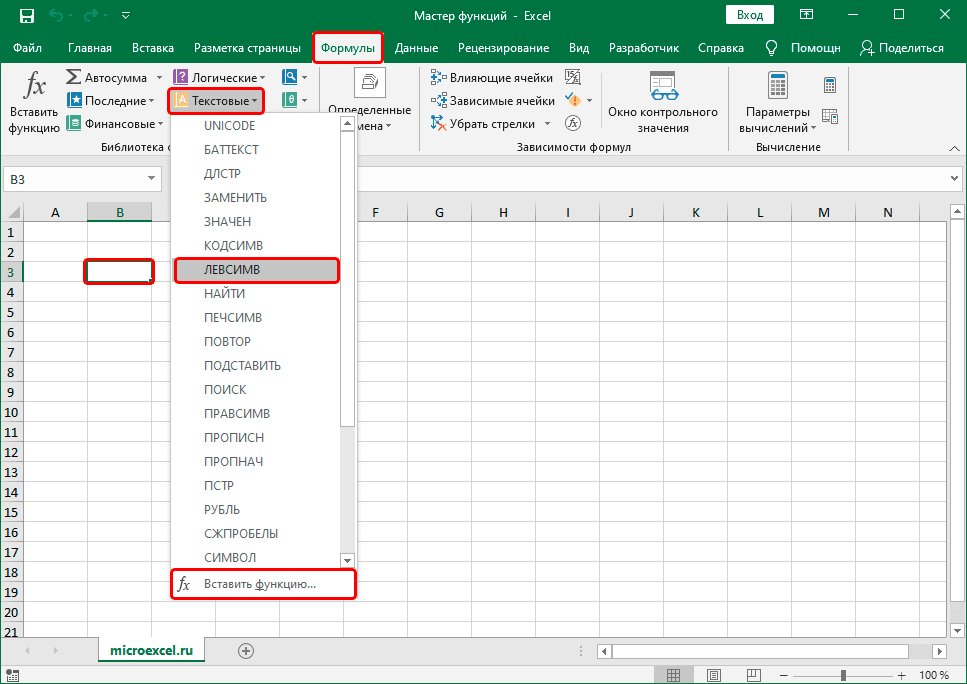The height and width of the screenshot is (684, 967).
Task: Click the zoom out minus button
Action: (783, 675)
